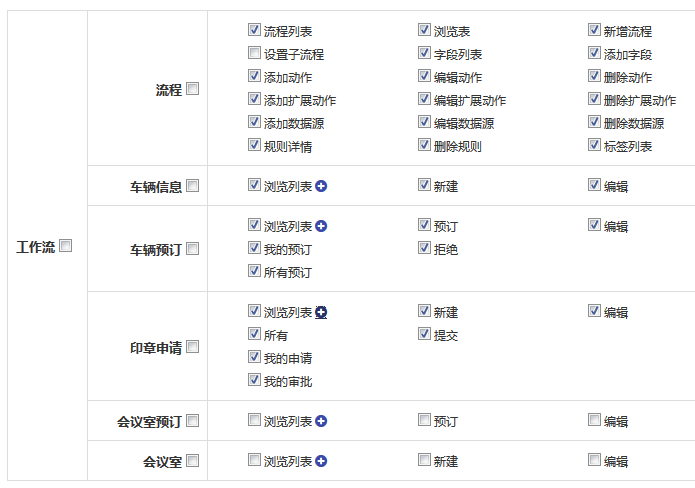Image resolution: width=695 pixels, height=488 pixels.
Task: Uncheck the 我的审批 checkbox
Action: [254, 380]
